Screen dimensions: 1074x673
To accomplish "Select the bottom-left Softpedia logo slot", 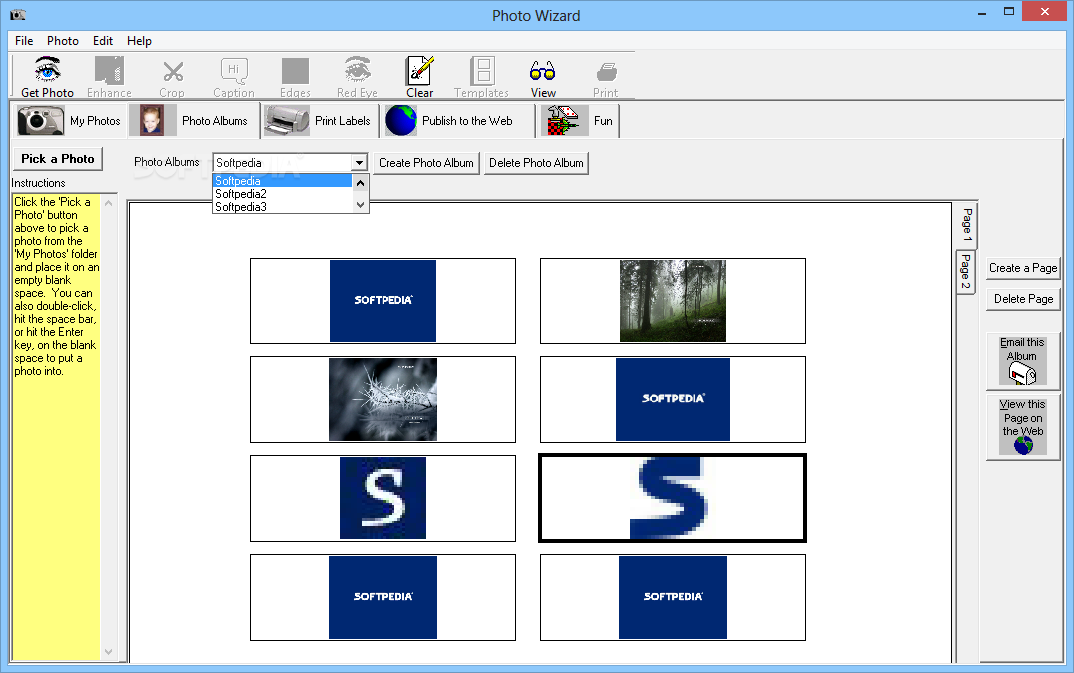I will (383, 598).
